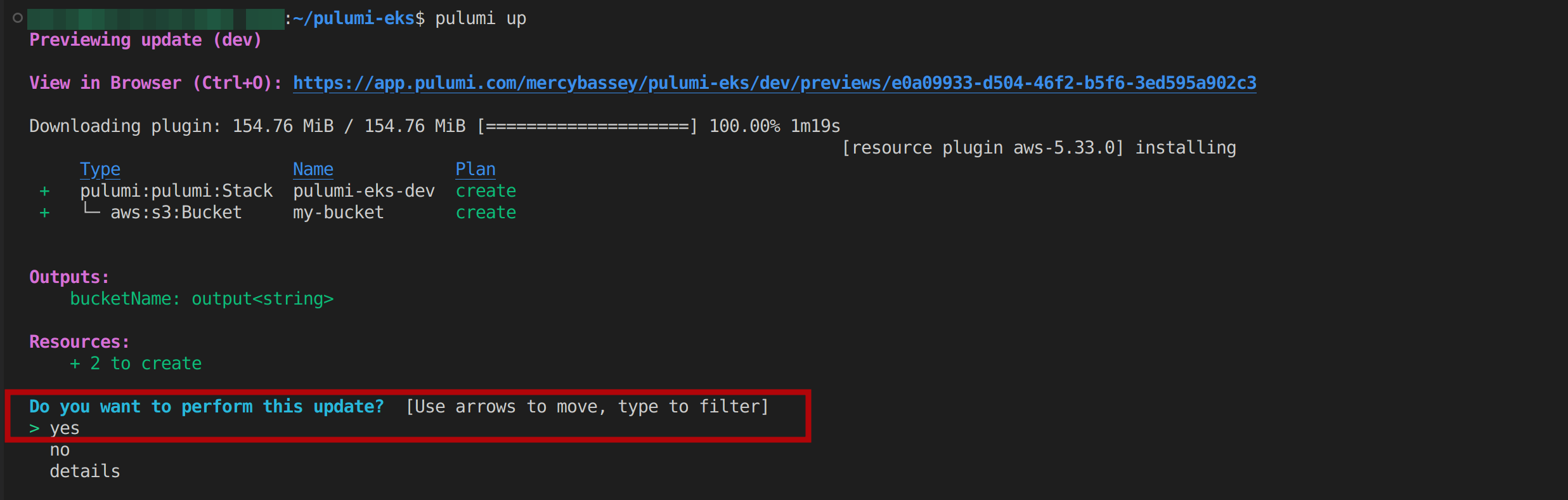Click the aws:s3:Bucket resource row

(x=176, y=213)
